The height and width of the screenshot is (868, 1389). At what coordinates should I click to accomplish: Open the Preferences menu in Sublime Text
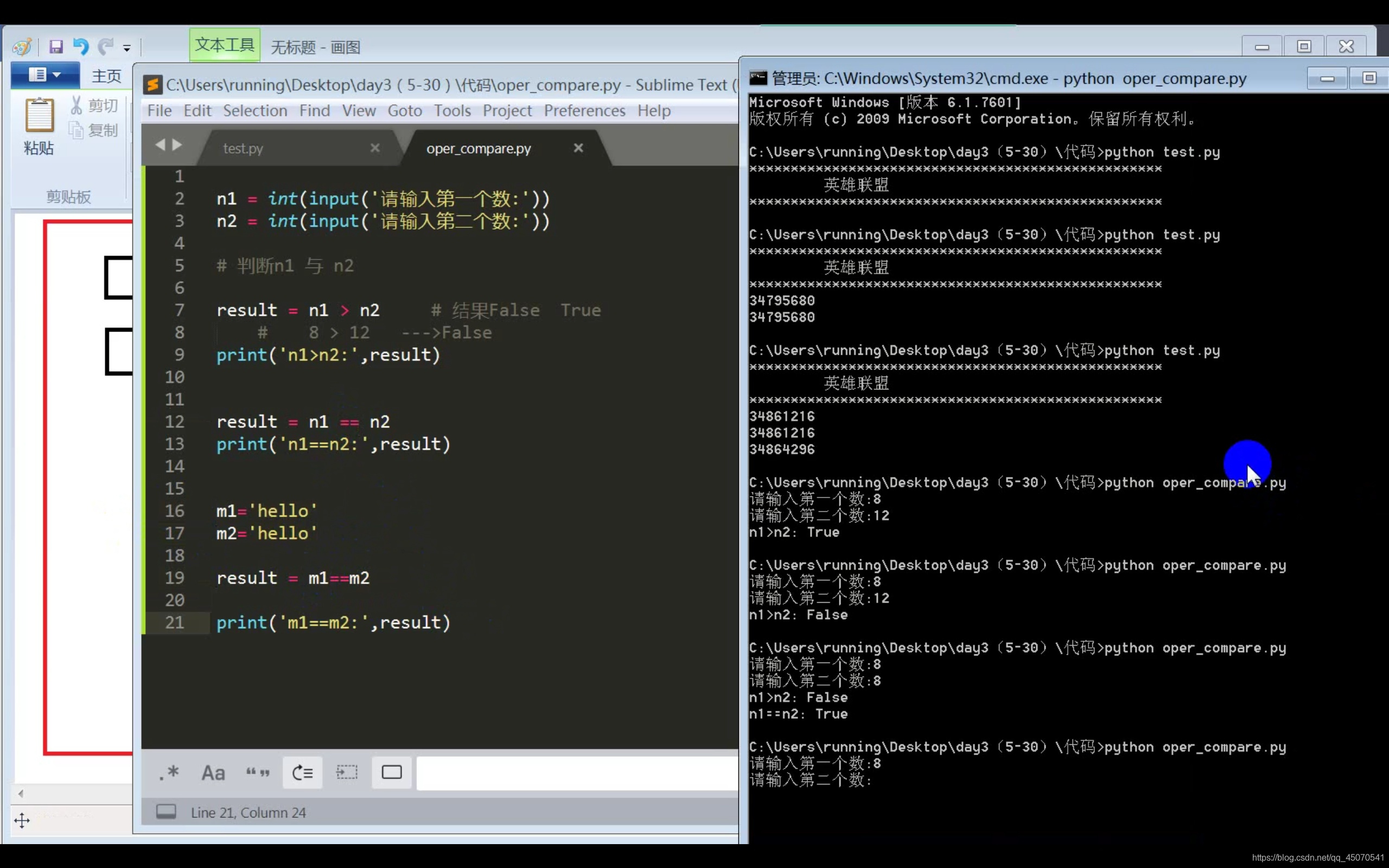pos(584,110)
